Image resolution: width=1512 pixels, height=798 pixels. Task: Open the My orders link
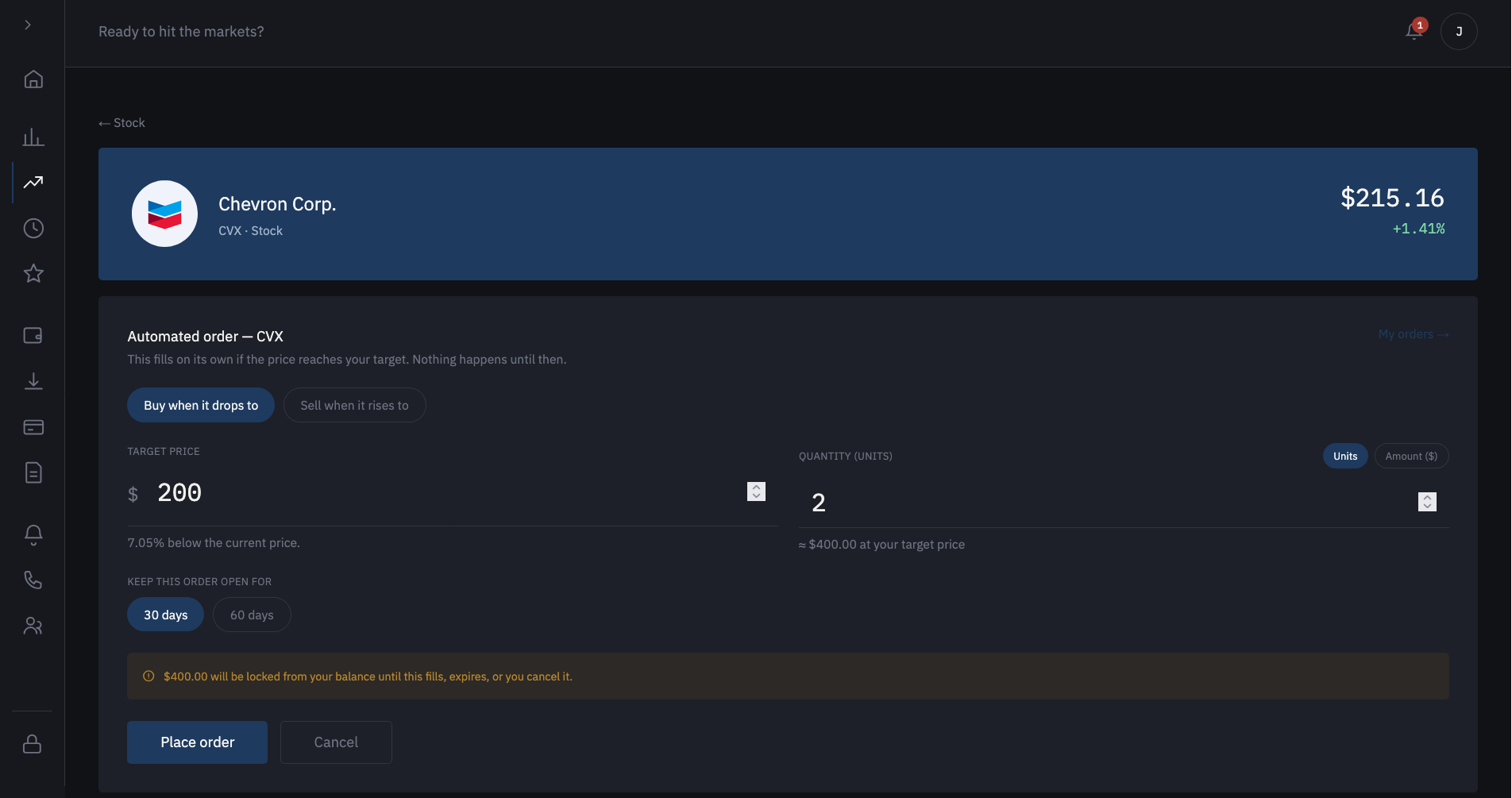pos(1414,334)
